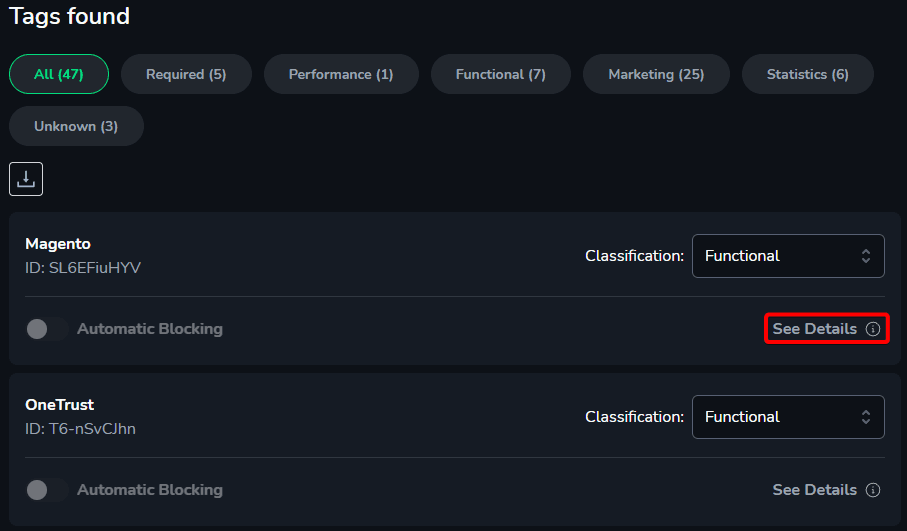This screenshot has width=907, height=531.
Task: Filter by Marketing (25) tags
Action: [x=657, y=74]
